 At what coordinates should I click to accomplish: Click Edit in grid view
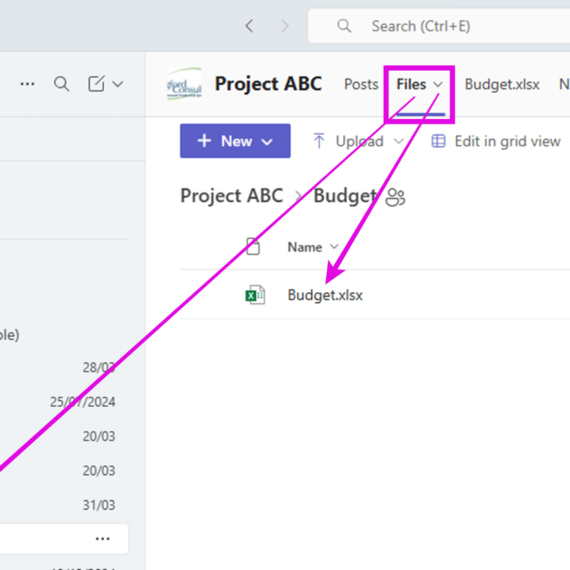tap(496, 141)
